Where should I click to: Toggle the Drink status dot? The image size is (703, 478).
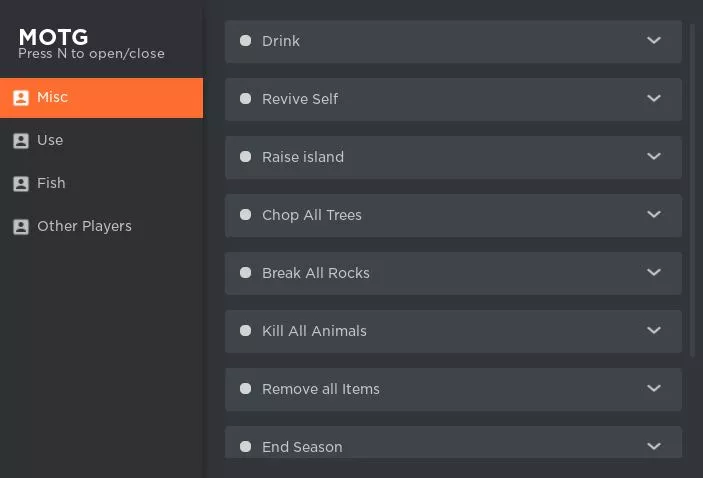click(x=245, y=41)
